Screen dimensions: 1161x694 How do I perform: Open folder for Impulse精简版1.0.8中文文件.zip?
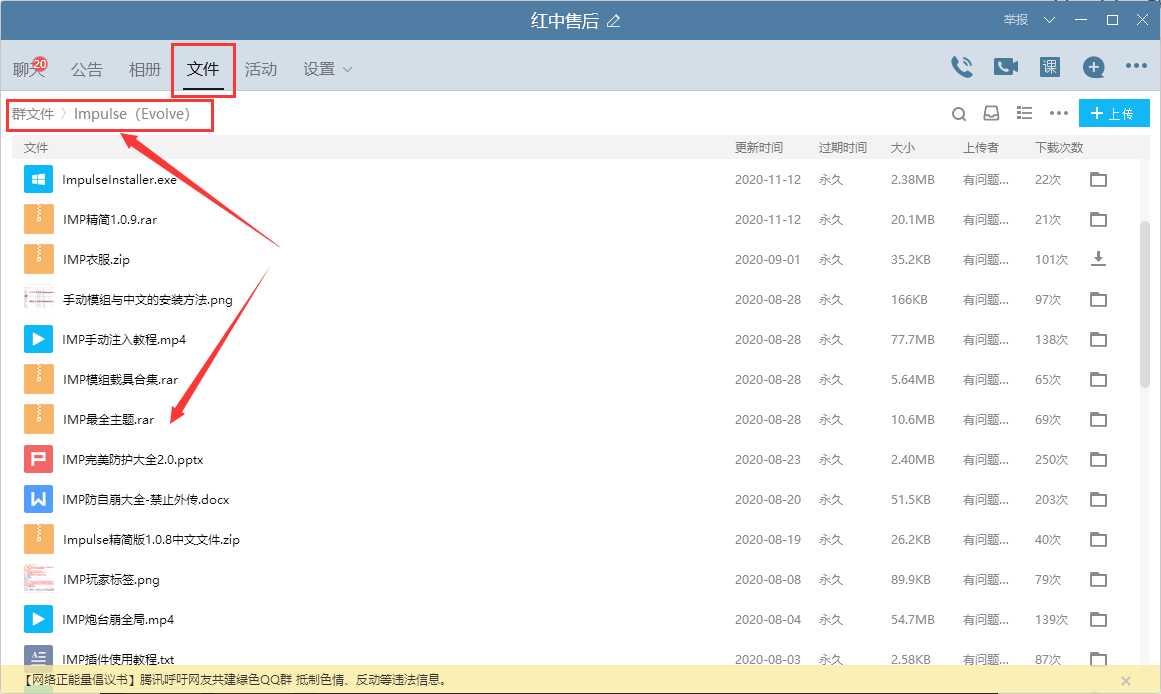[x=1098, y=539]
